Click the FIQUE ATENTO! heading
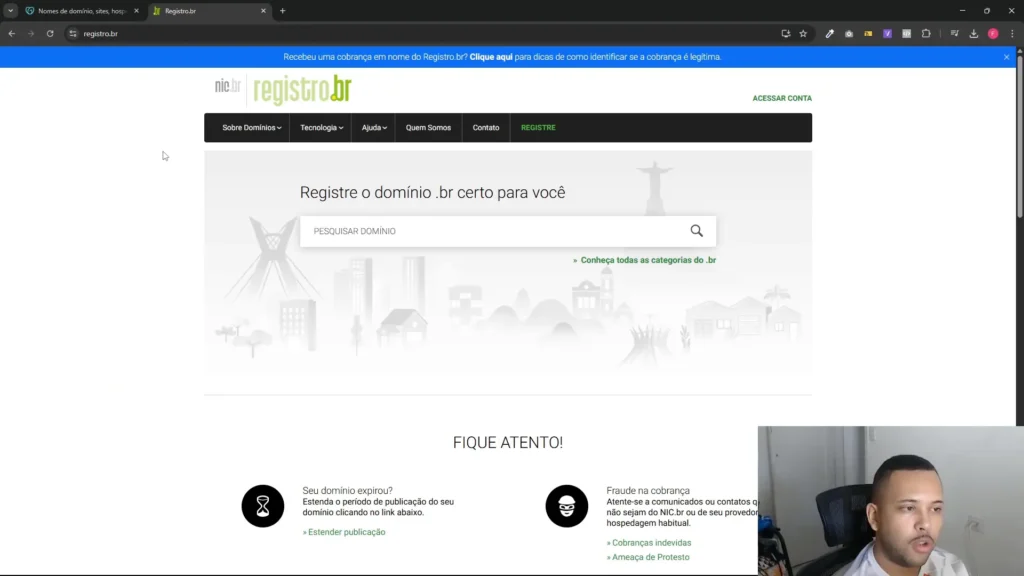The height and width of the screenshot is (576, 1024). click(x=508, y=442)
